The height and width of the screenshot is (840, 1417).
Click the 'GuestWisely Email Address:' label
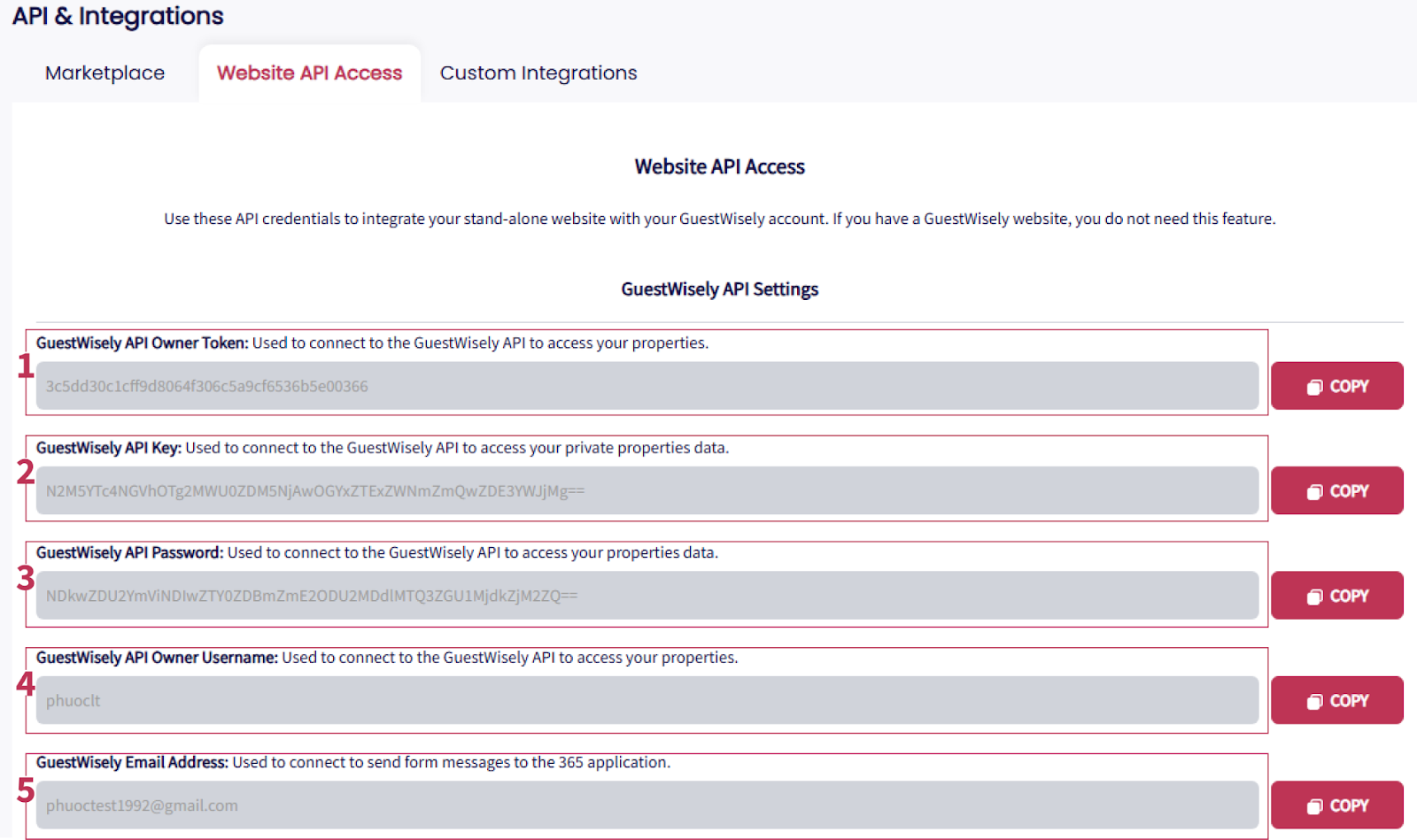tap(132, 762)
